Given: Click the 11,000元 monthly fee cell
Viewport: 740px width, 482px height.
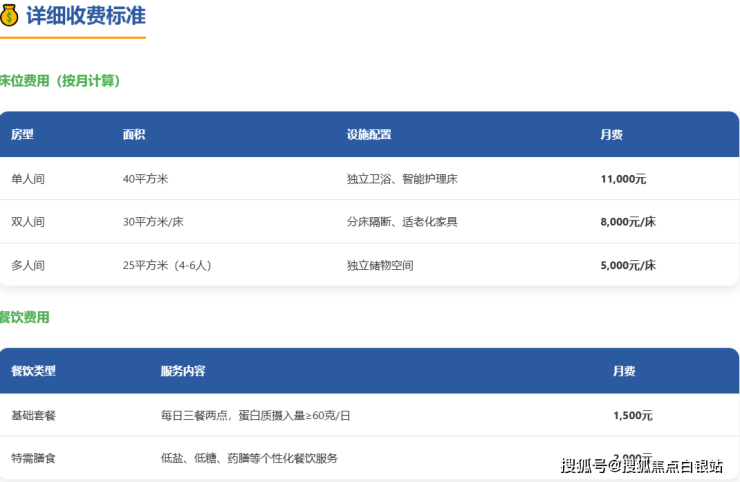Looking at the screenshot, I should pos(623,179).
